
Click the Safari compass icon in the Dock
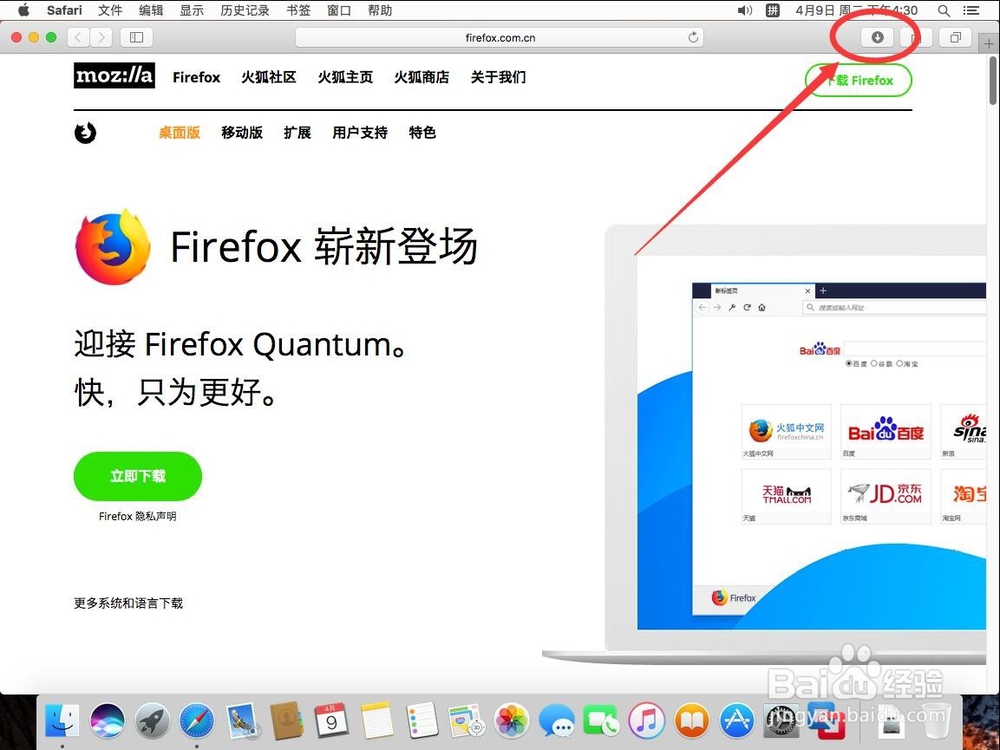[x=196, y=721]
